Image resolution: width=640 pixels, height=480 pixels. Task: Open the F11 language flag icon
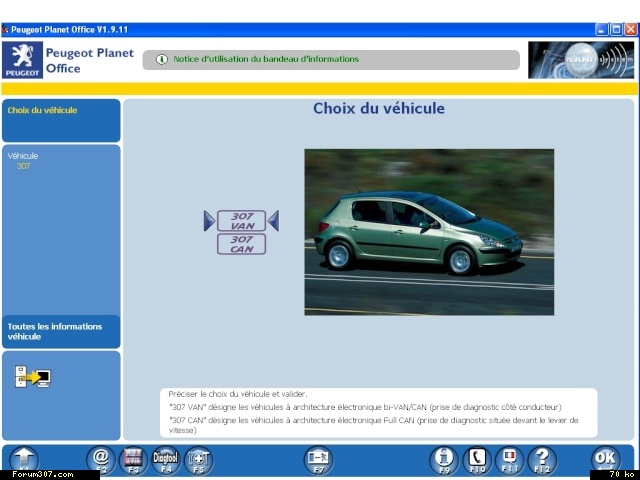pyautogui.click(x=509, y=460)
